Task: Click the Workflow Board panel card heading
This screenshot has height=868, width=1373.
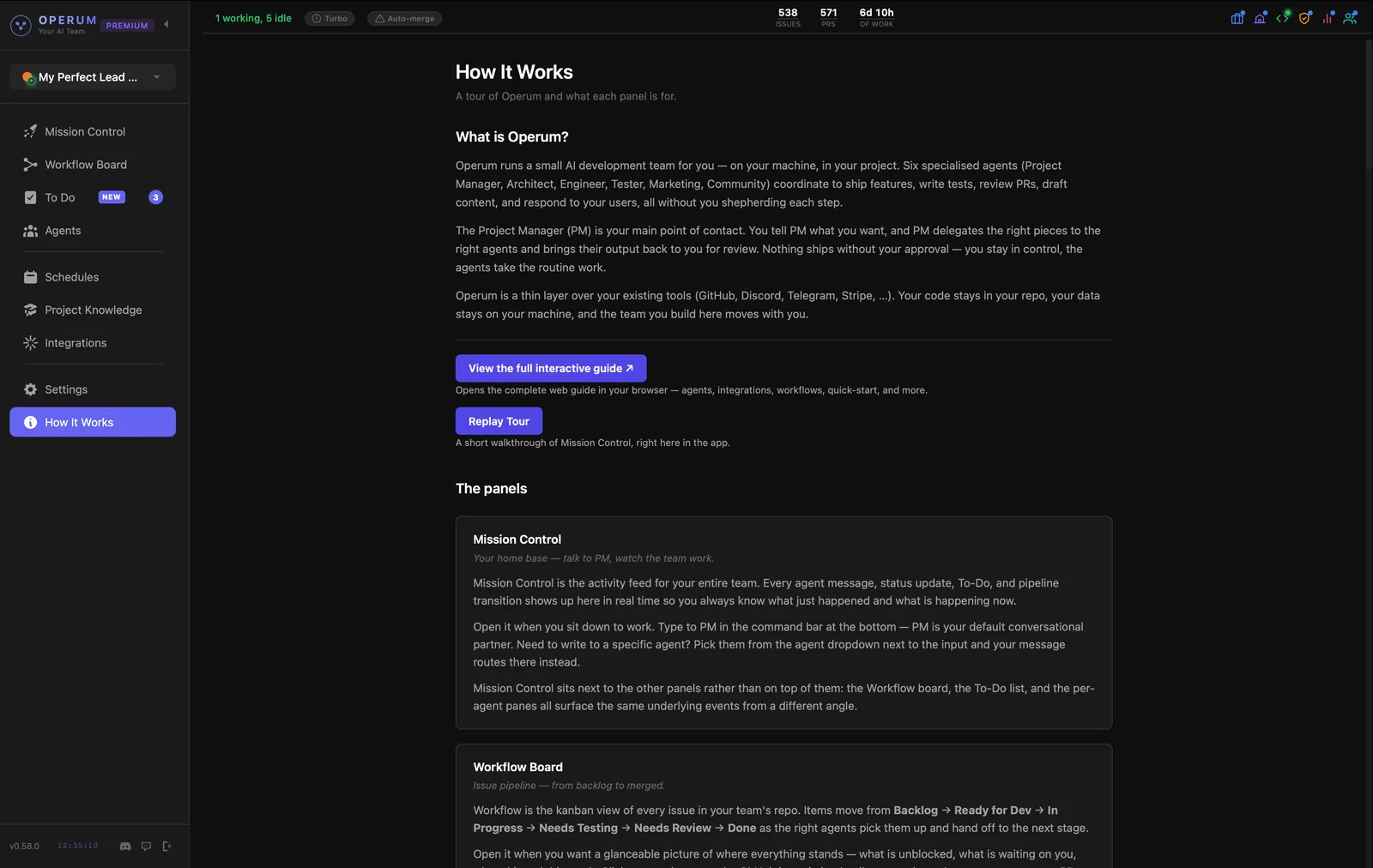Action: point(517,767)
